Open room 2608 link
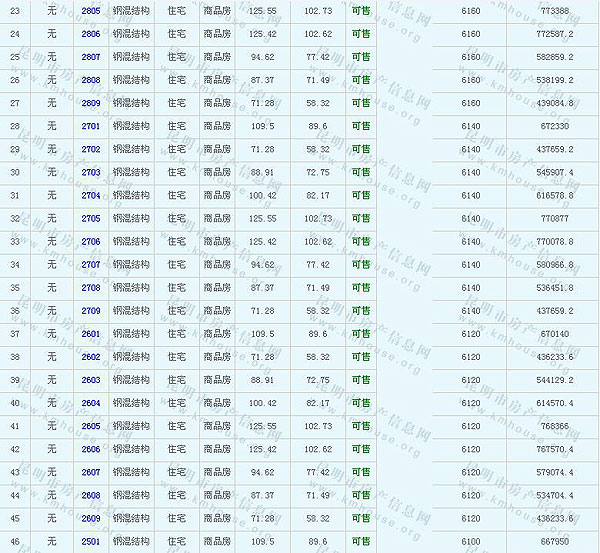 pos(90,494)
